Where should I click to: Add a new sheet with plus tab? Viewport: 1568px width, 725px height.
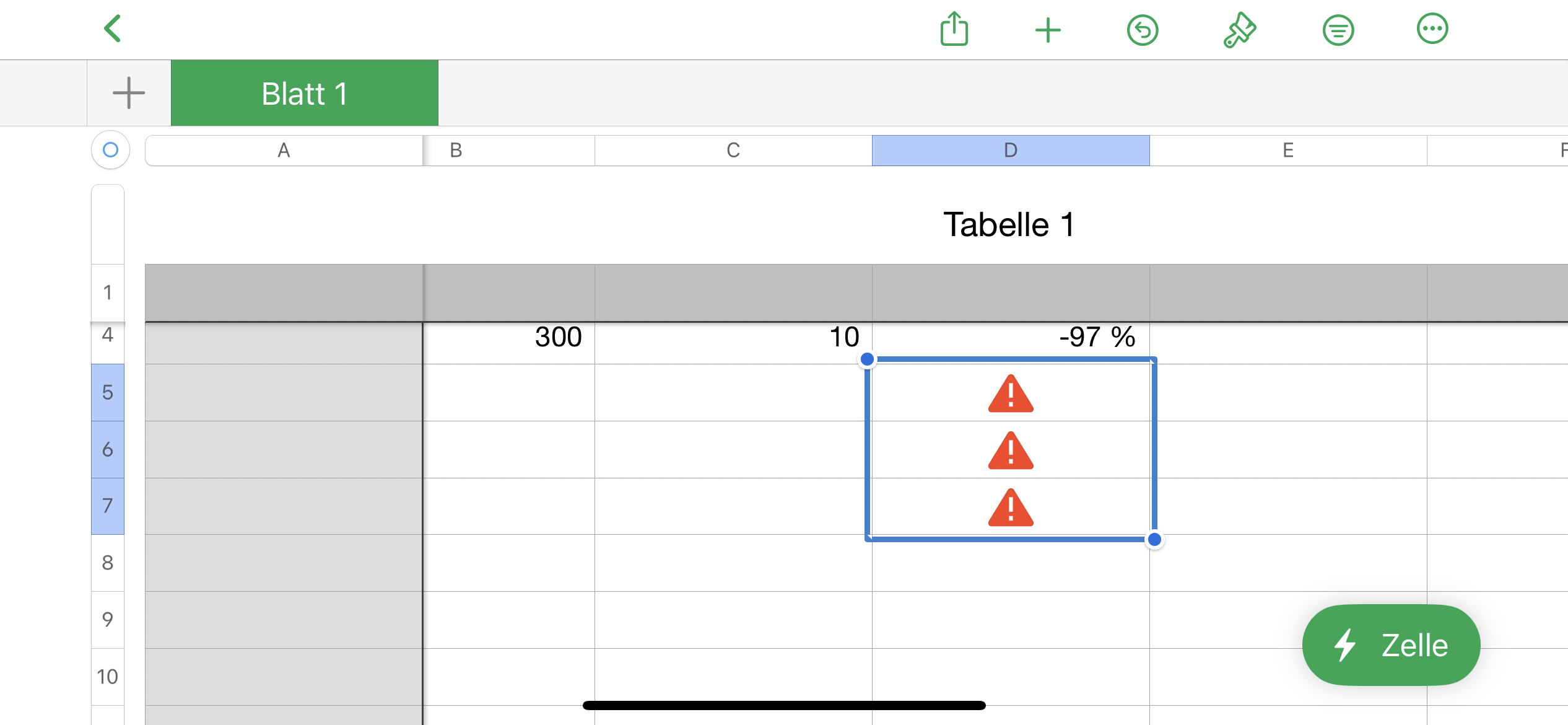tap(129, 93)
